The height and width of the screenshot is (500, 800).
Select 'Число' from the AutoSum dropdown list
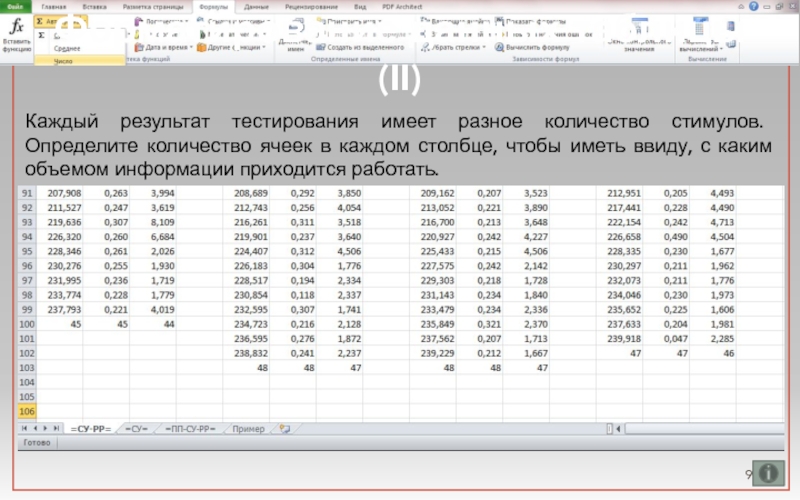point(63,60)
